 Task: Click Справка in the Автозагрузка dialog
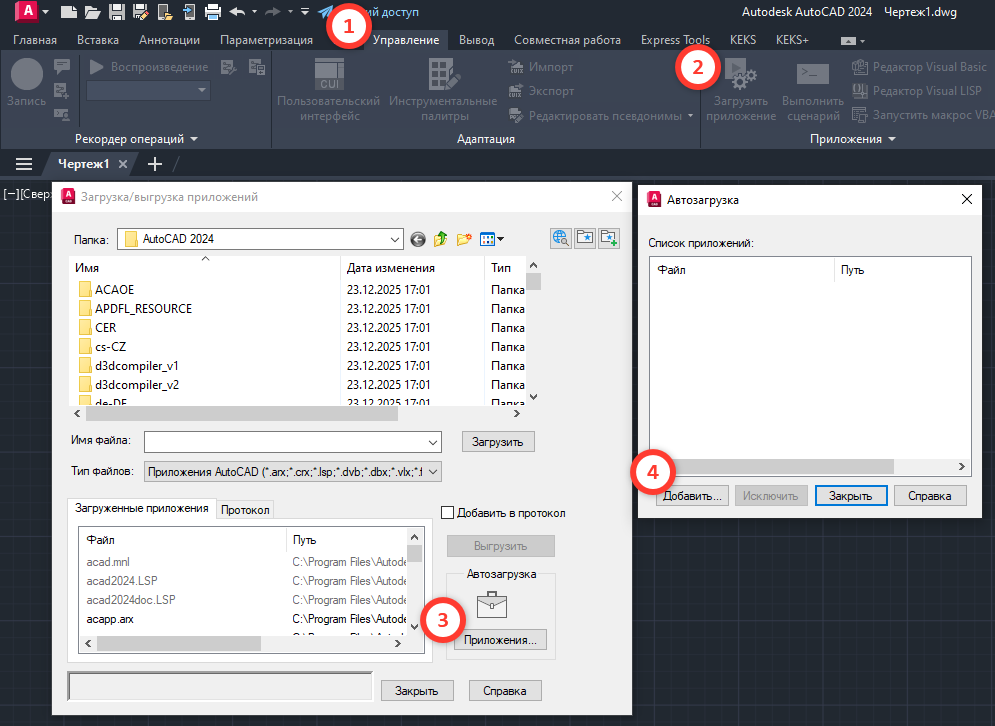tap(930, 496)
